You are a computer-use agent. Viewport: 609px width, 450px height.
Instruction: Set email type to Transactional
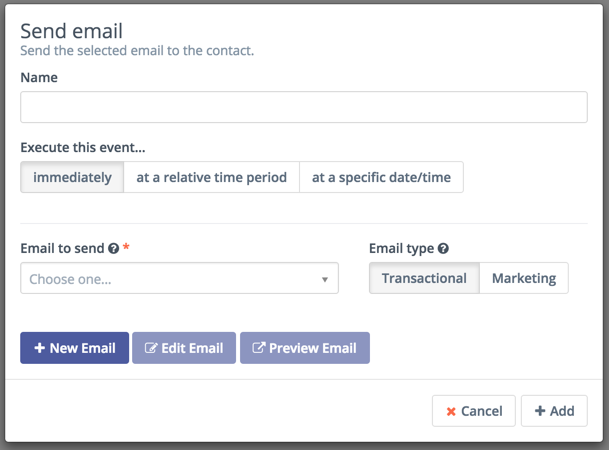pos(424,278)
